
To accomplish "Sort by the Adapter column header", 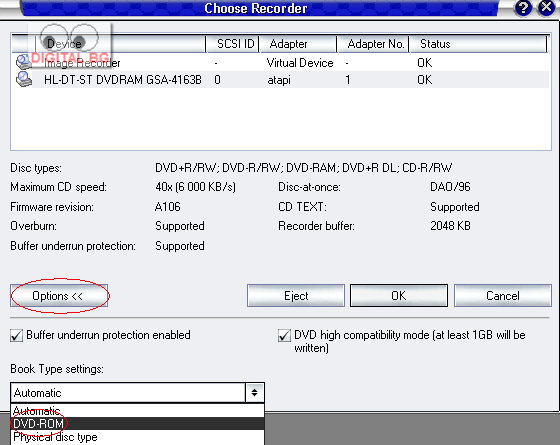I will pyautogui.click(x=299, y=44).
